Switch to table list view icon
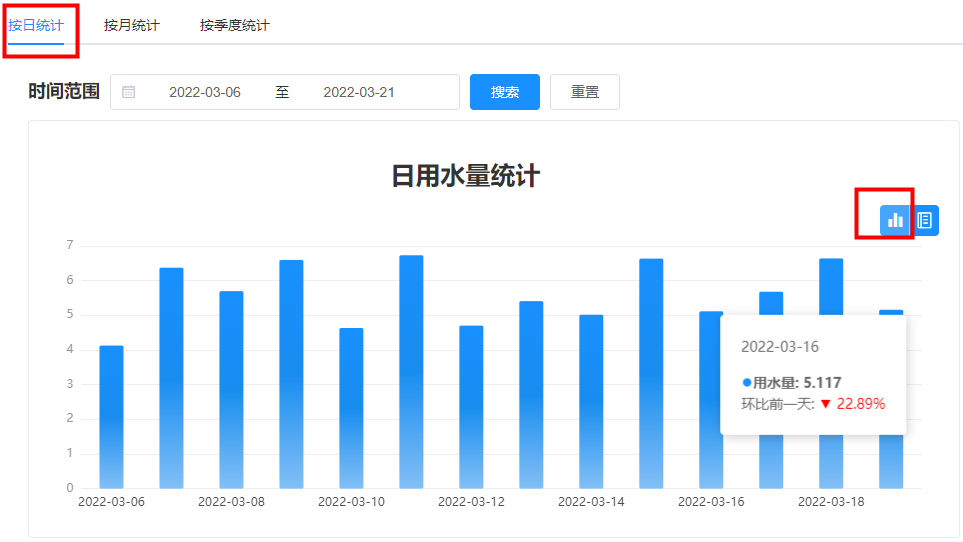Viewport: 963px width, 542px height. click(925, 220)
